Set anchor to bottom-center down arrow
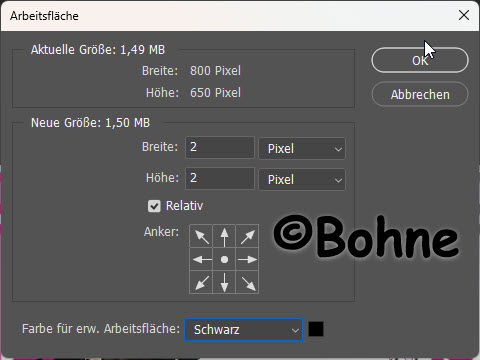This screenshot has height=360, width=480. click(x=224, y=282)
